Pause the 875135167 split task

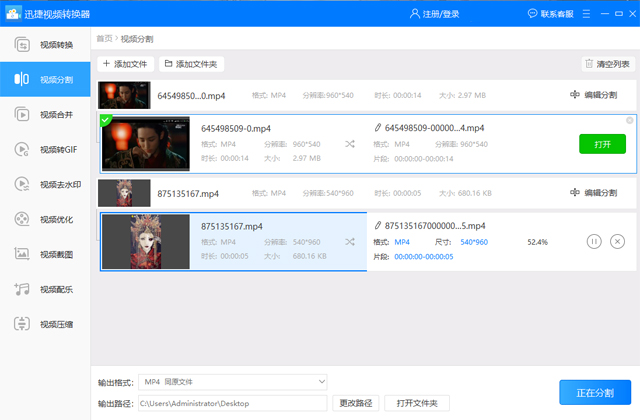click(594, 242)
